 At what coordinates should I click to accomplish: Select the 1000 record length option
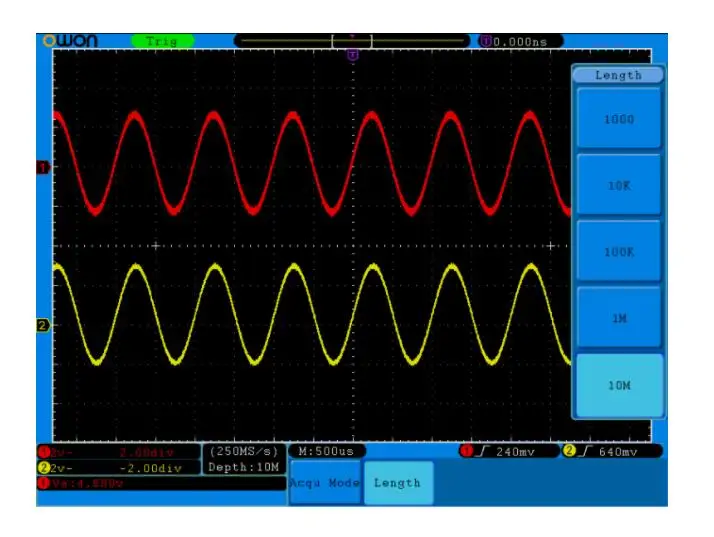[619, 118]
